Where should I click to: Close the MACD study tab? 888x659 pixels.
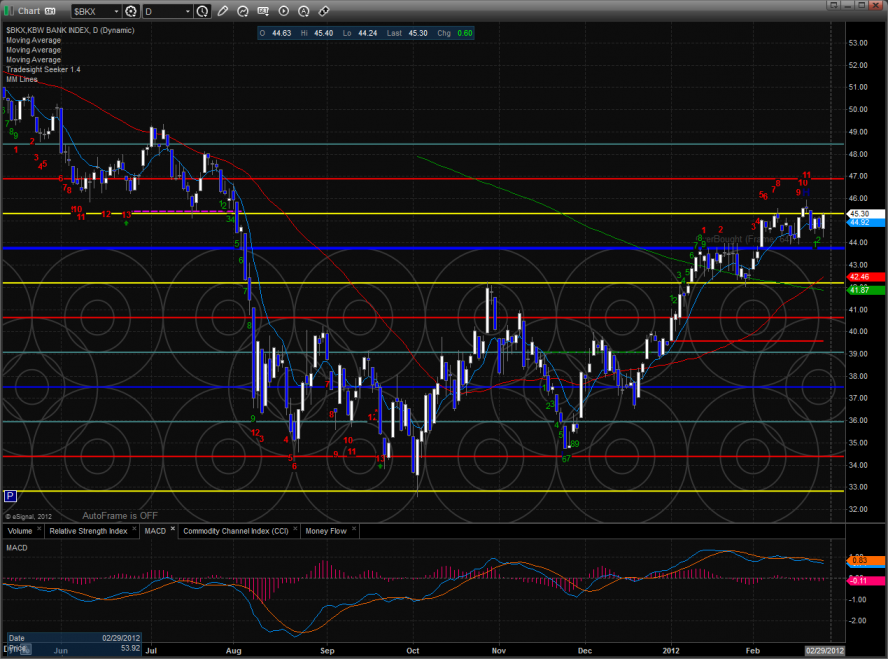tap(172, 529)
